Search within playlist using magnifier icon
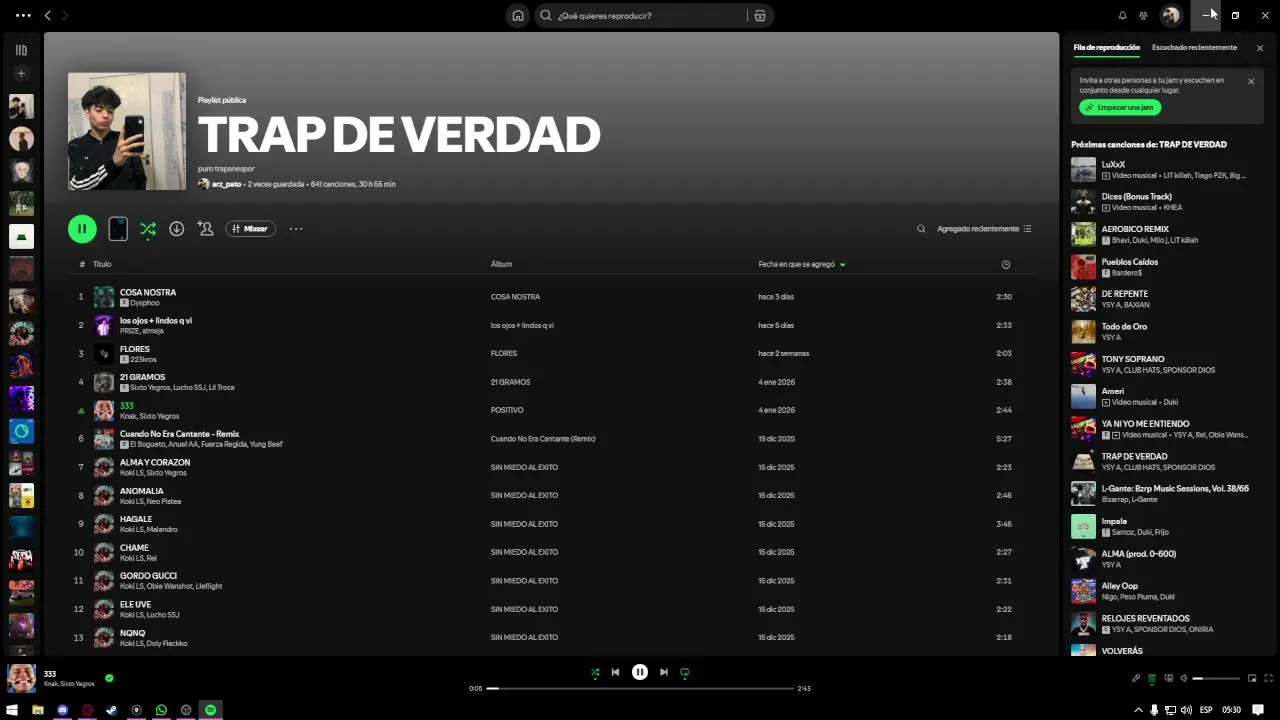 (x=921, y=229)
